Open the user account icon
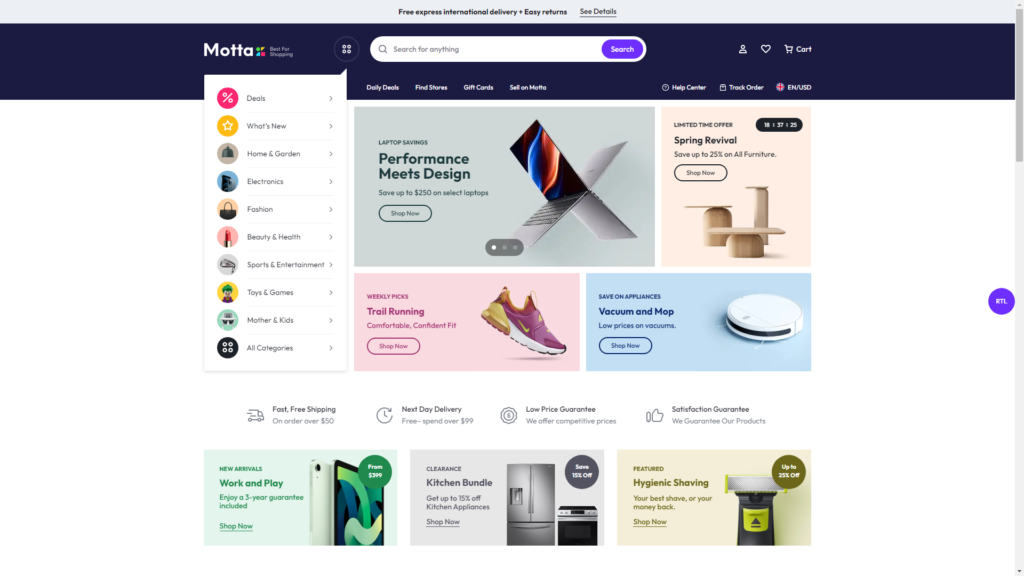Image resolution: width=1024 pixels, height=576 pixels. (743, 49)
